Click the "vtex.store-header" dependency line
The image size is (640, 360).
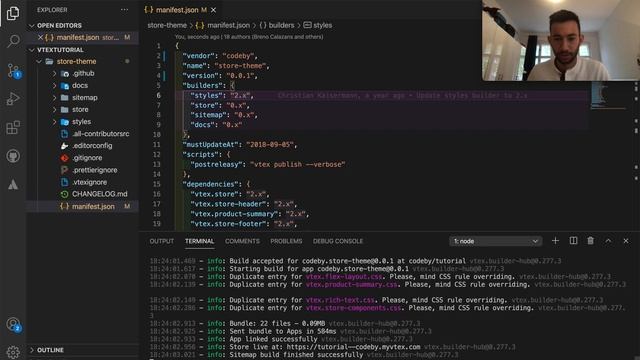[x=243, y=204]
